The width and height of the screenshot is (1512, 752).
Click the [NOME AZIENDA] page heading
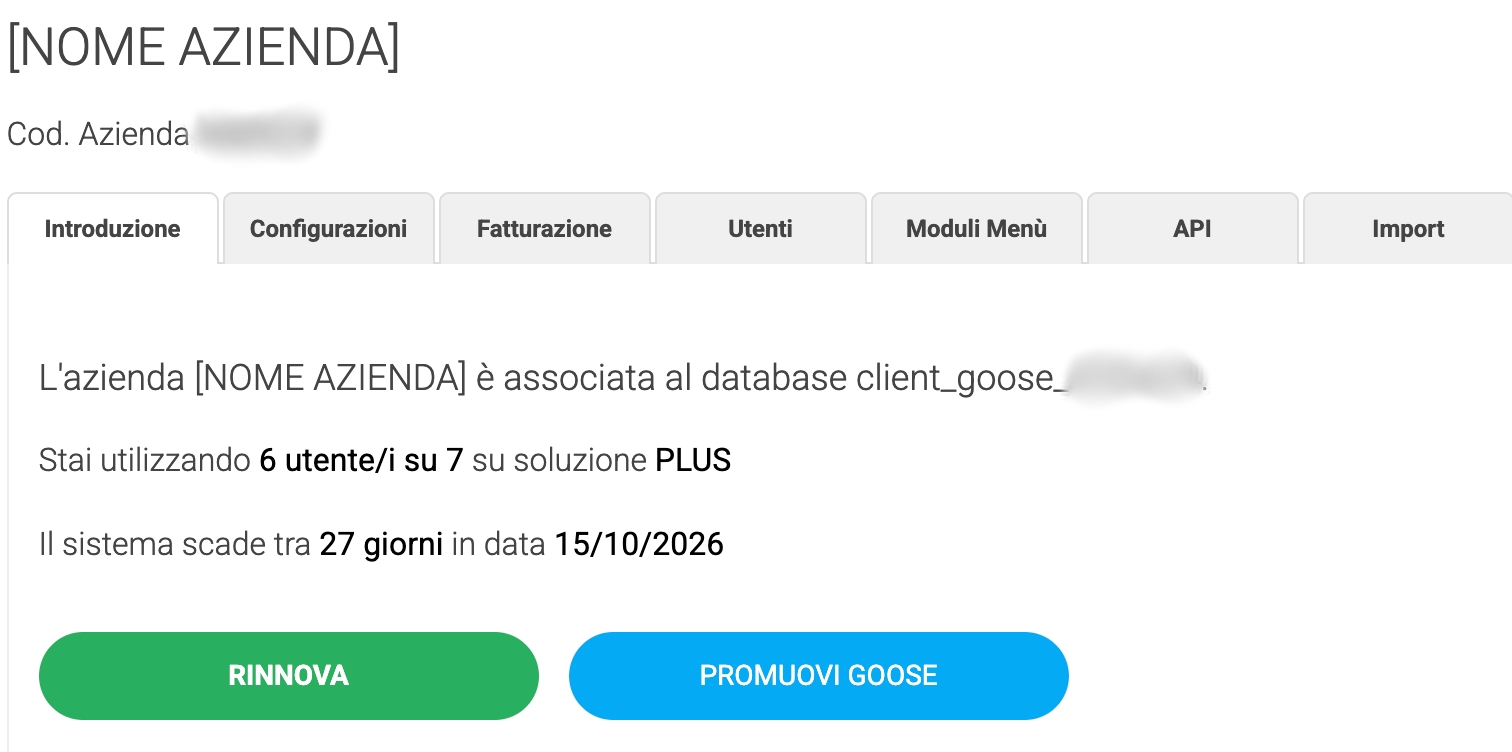204,46
